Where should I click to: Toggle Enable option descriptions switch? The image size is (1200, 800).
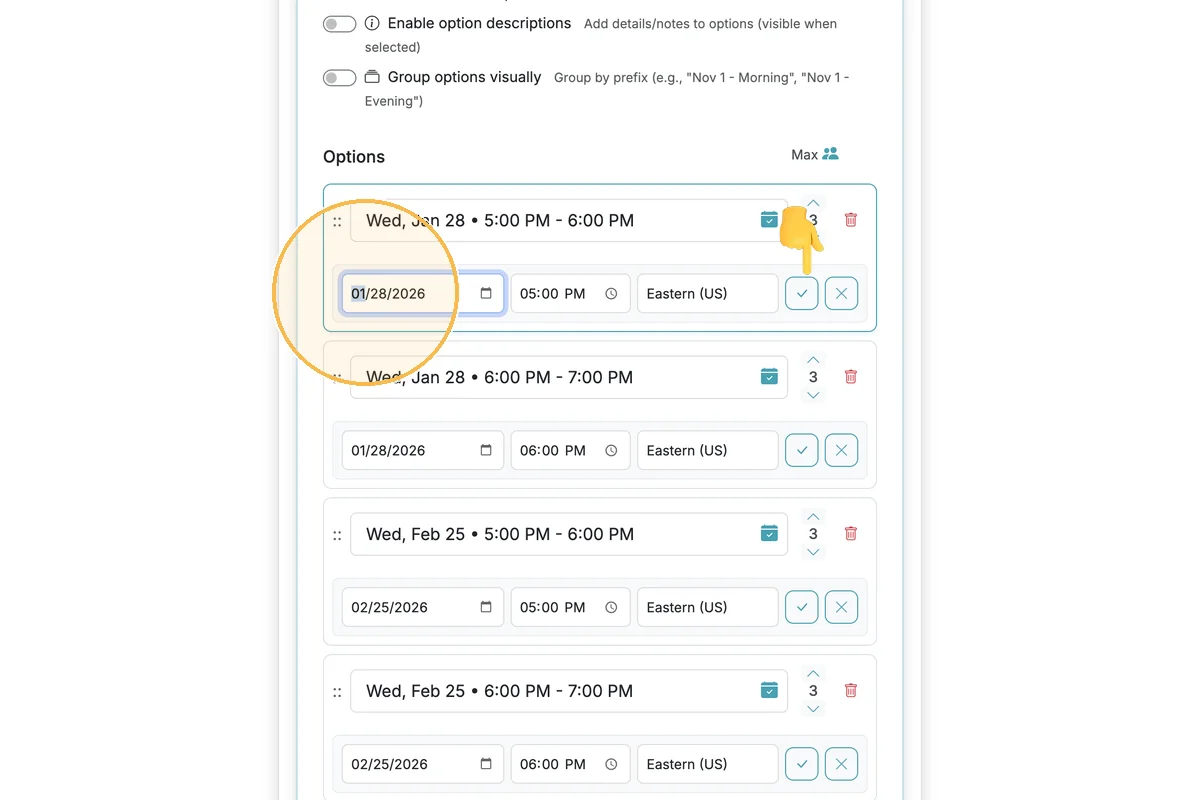click(x=340, y=24)
